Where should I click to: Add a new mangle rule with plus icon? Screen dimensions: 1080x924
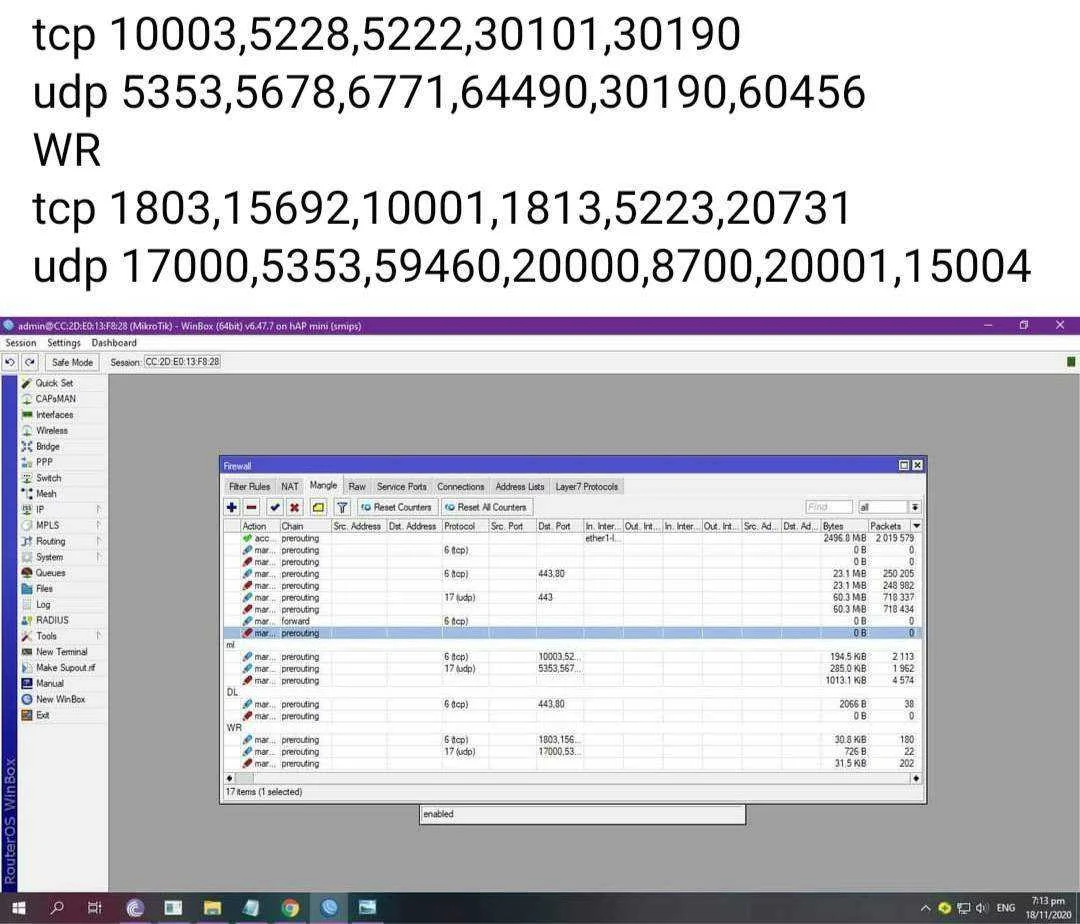[231, 507]
